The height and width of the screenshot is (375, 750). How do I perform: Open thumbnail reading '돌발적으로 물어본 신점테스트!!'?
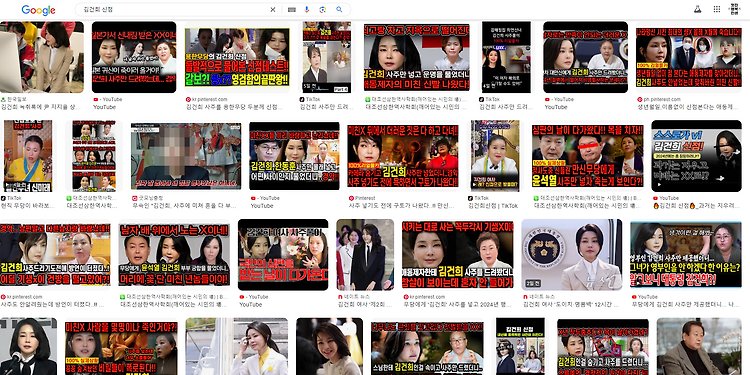tap(237, 57)
